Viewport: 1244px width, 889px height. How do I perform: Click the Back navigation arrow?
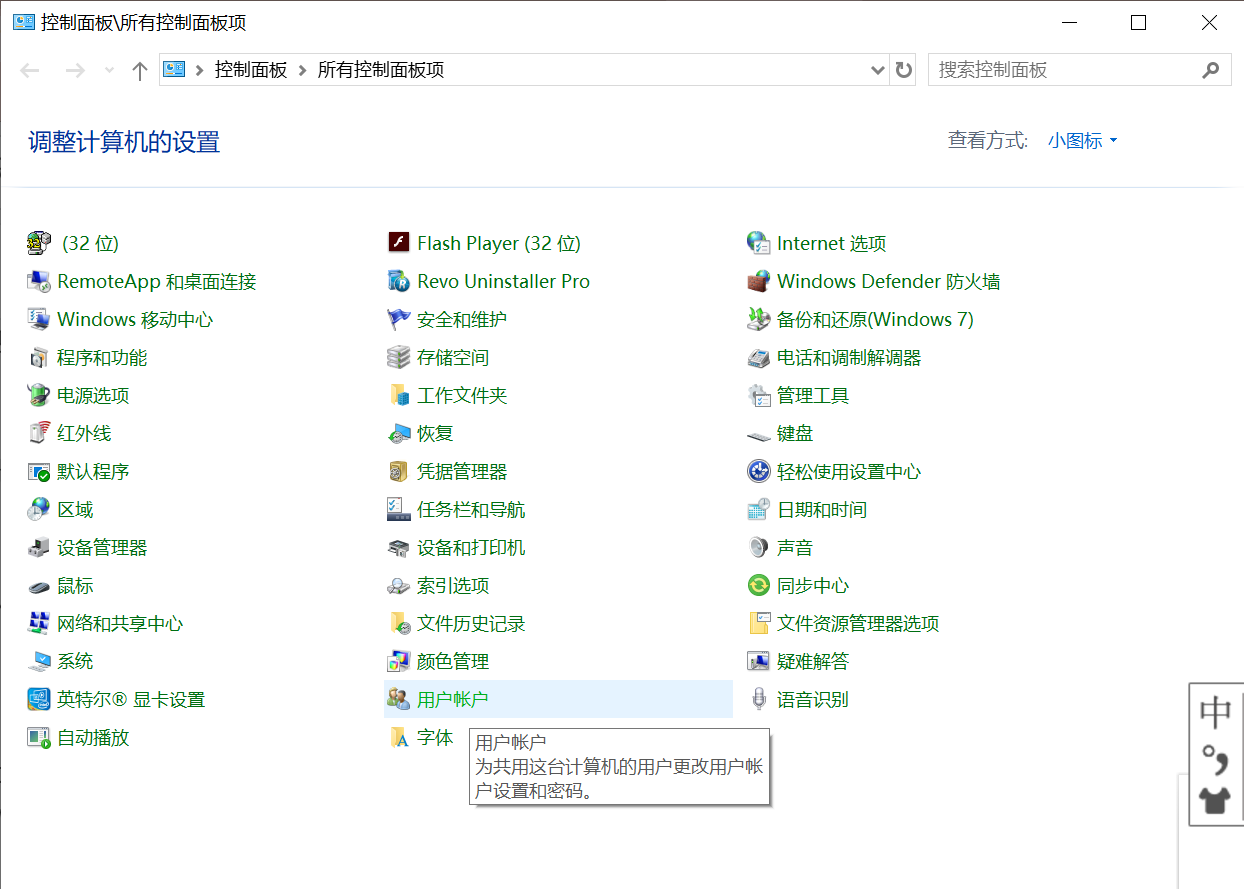(x=30, y=70)
